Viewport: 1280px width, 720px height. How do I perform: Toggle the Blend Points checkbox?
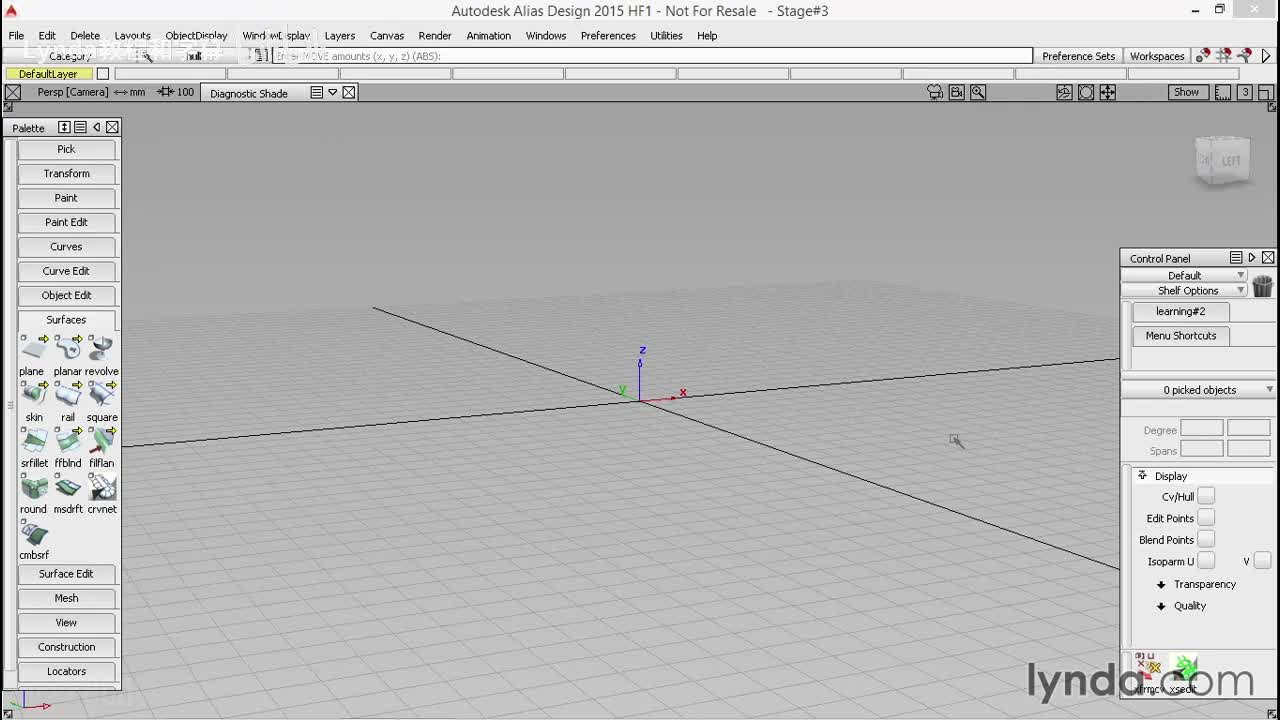tap(1206, 539)
